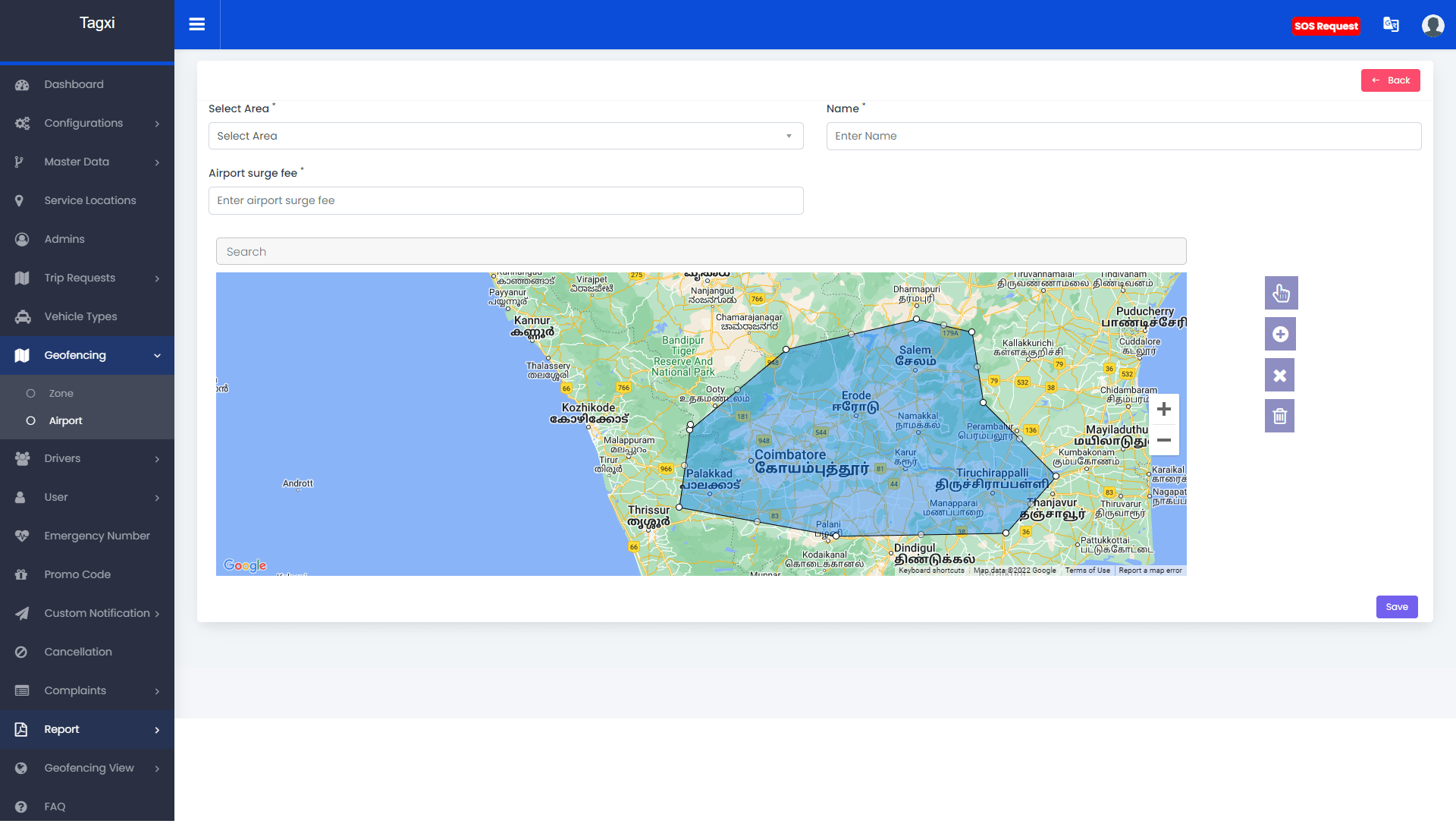Click the trash delete shape tool
1456x830 pixels.
[1279, 416]
